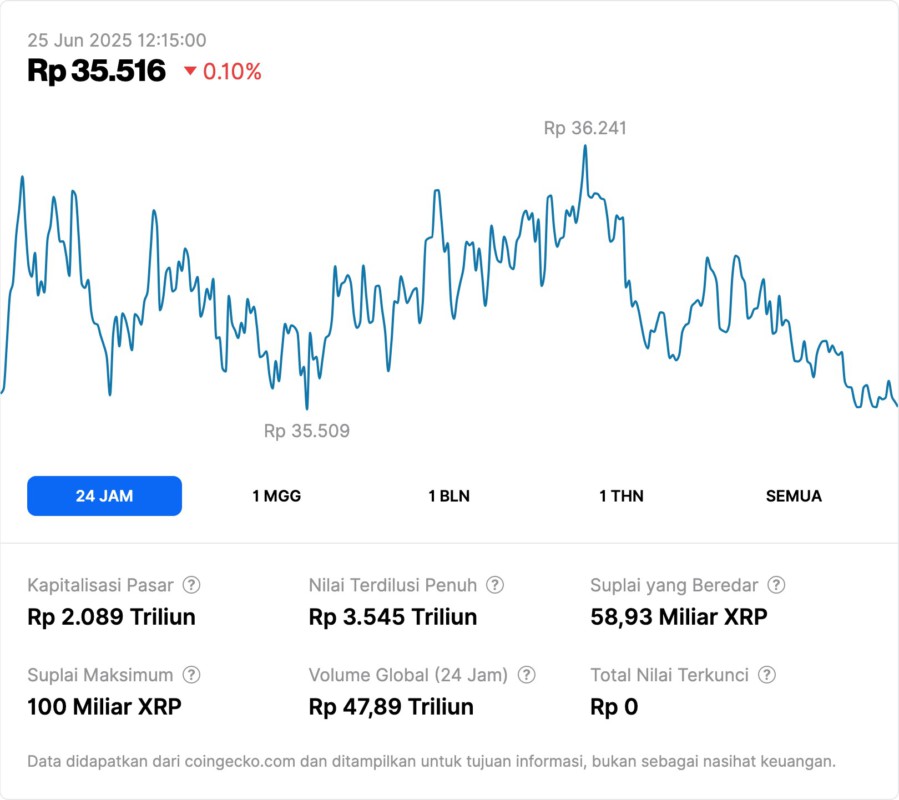Image resolution: width=899 pixels, height=800 pixels.
Task: Click the Rp 47,89 Triliun volume value
Action: [x=391, y=707]
